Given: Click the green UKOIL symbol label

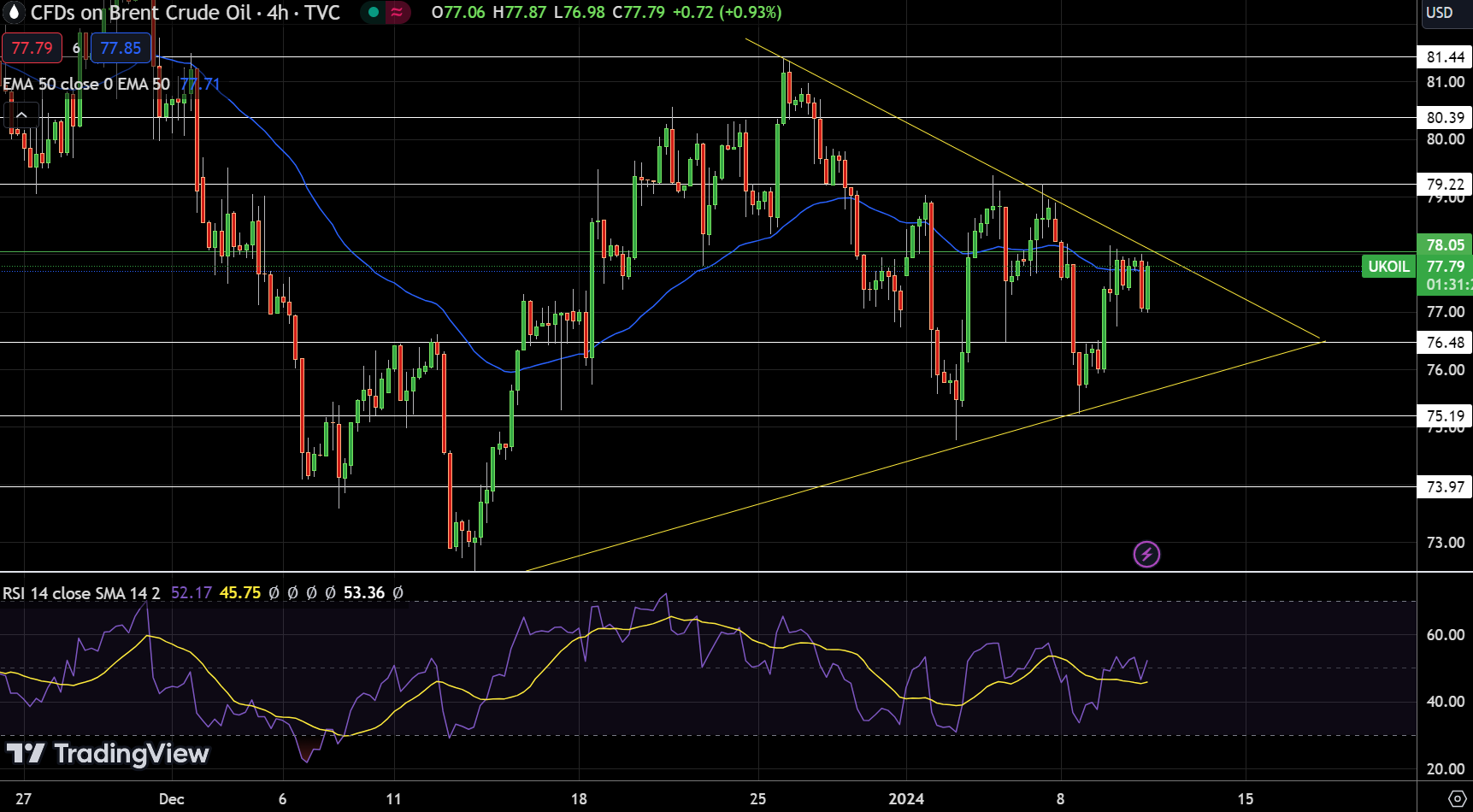Looking at the screenshot, I should click(x=1388, y=266).
